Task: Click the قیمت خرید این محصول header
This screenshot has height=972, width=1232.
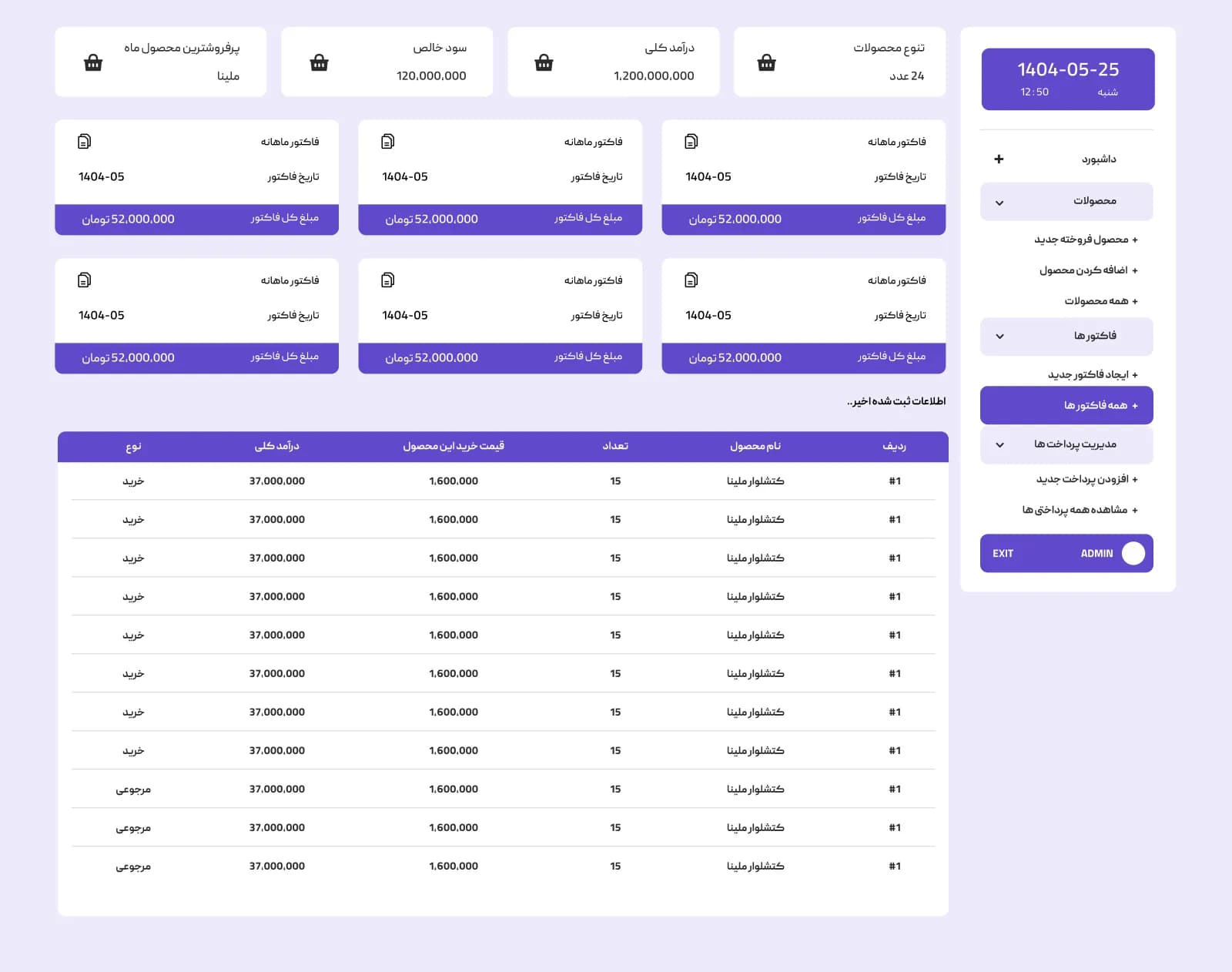Action: point(454,446)
